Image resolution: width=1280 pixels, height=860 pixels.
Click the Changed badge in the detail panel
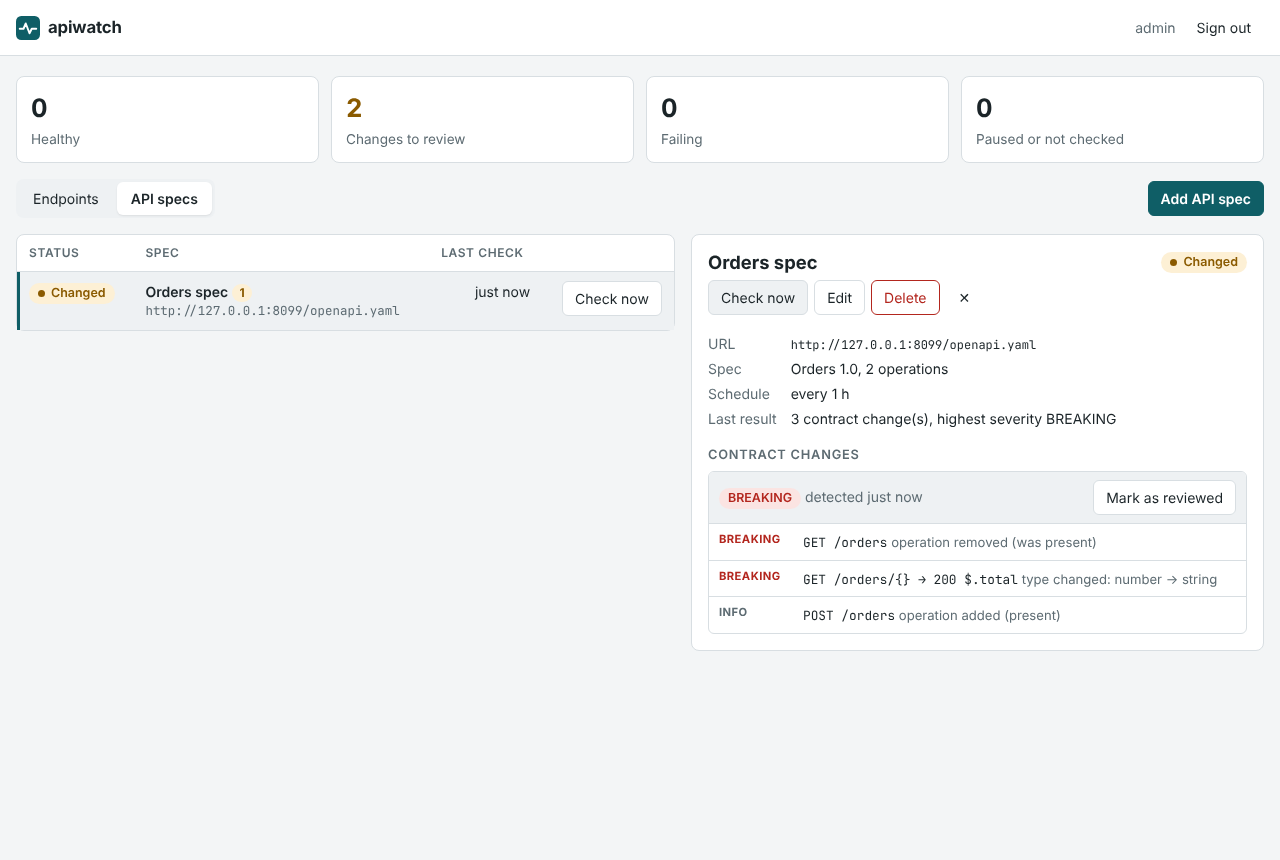click(x=1204, y=262)
